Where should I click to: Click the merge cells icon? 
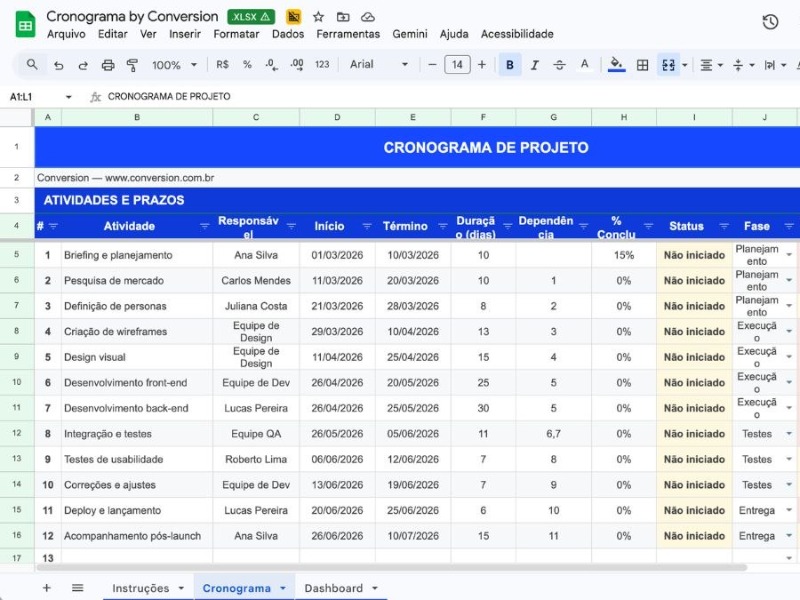coord(668,65)
